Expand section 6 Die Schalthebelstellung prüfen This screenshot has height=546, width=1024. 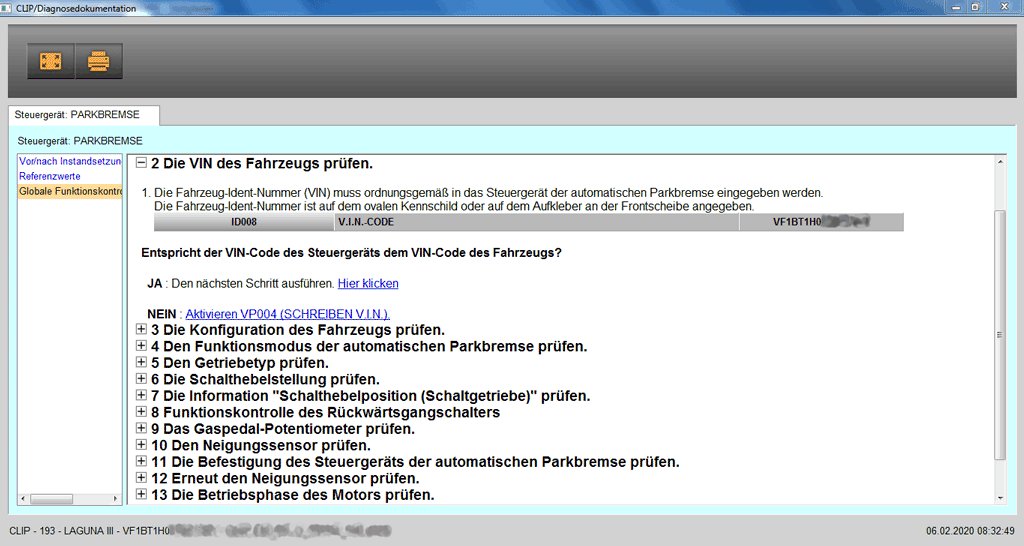(141, 379)
